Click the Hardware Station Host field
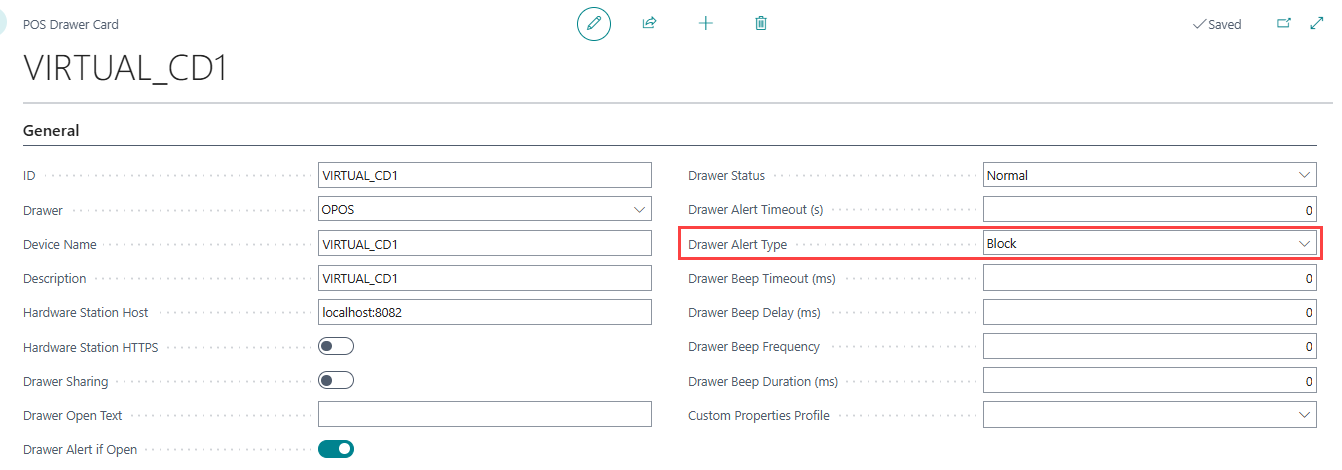Screen dimensions: 1342x470 point(484,312)
